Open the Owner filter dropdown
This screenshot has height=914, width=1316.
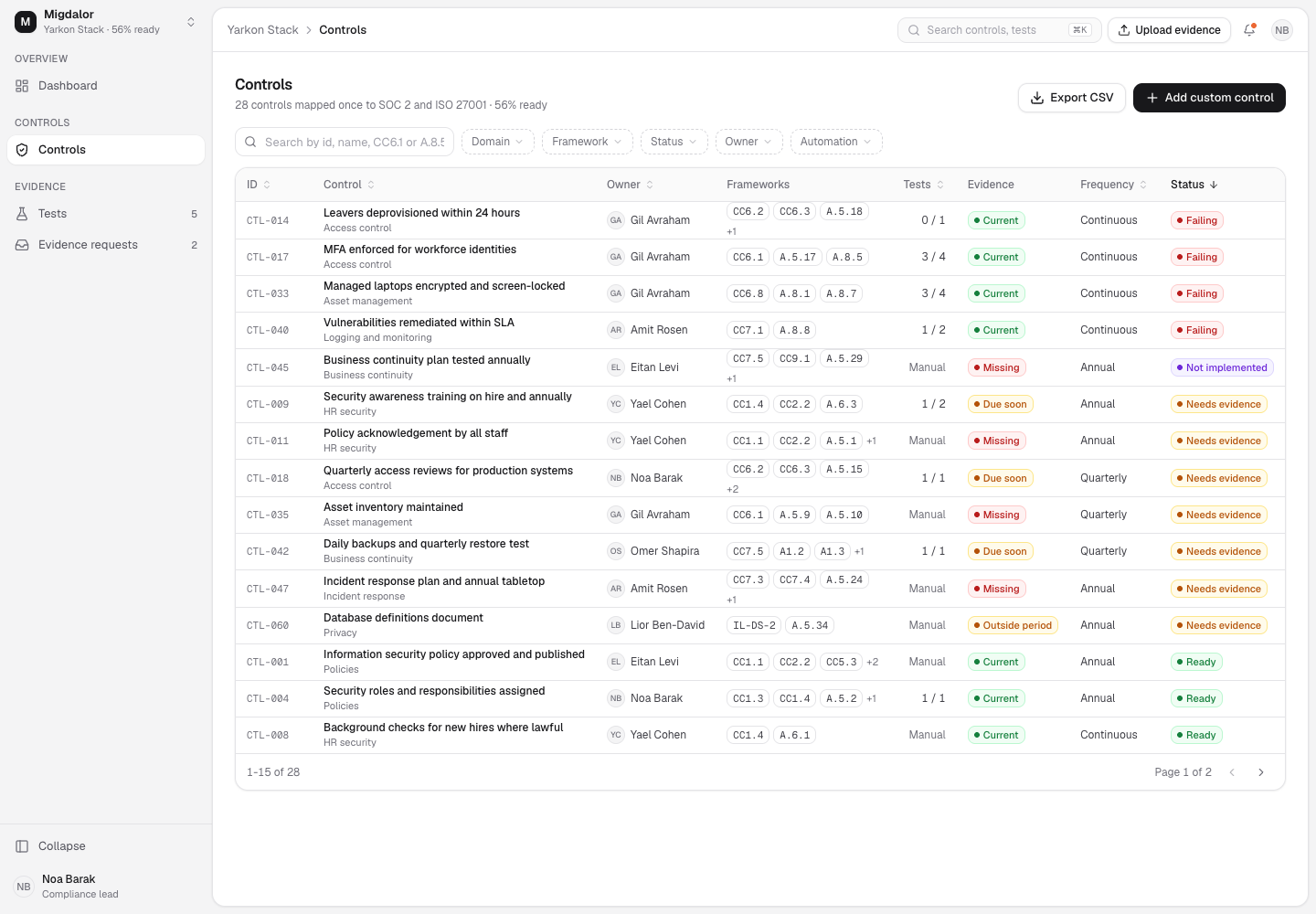click(x=748, y=142)
